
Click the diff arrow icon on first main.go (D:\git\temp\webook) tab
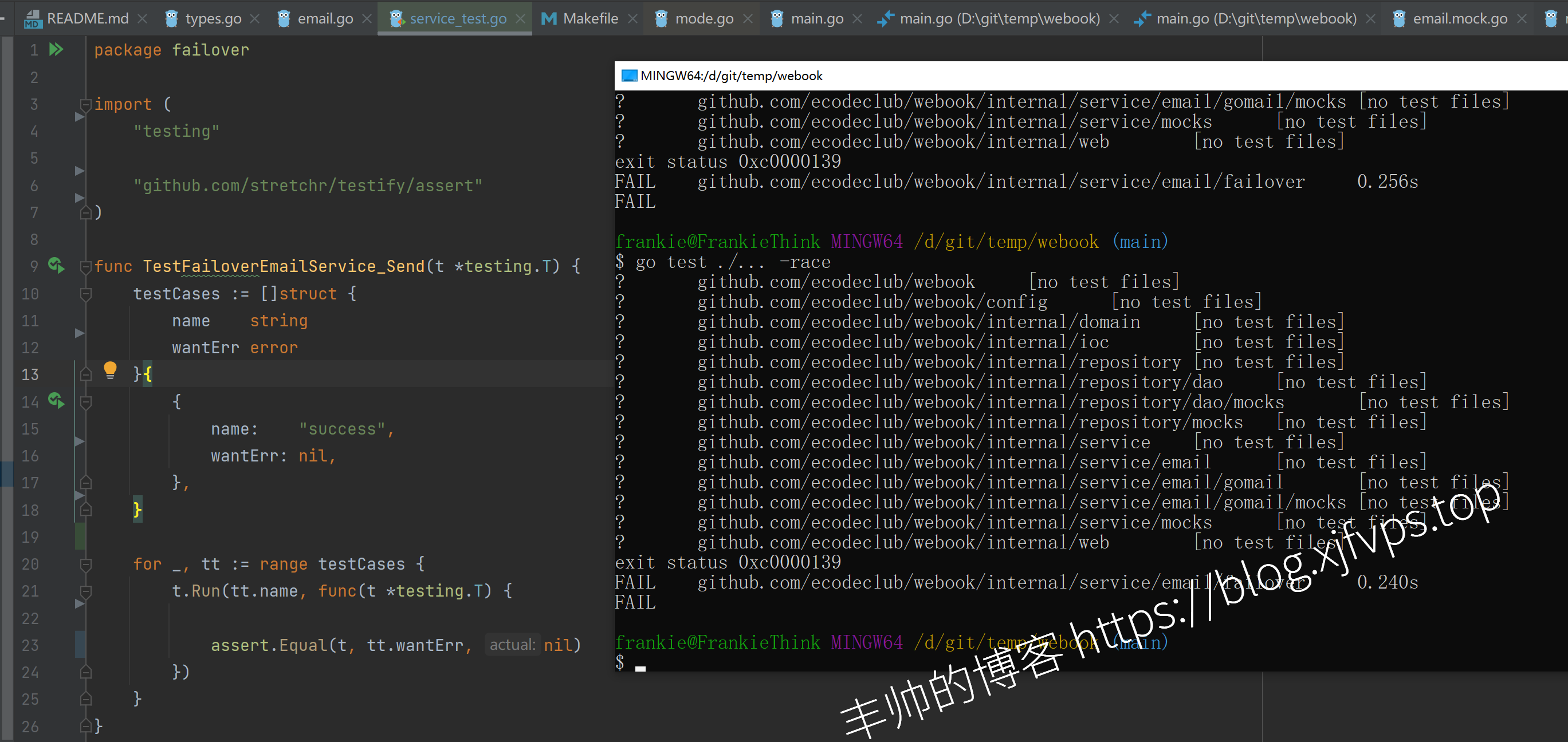point(885,19)
